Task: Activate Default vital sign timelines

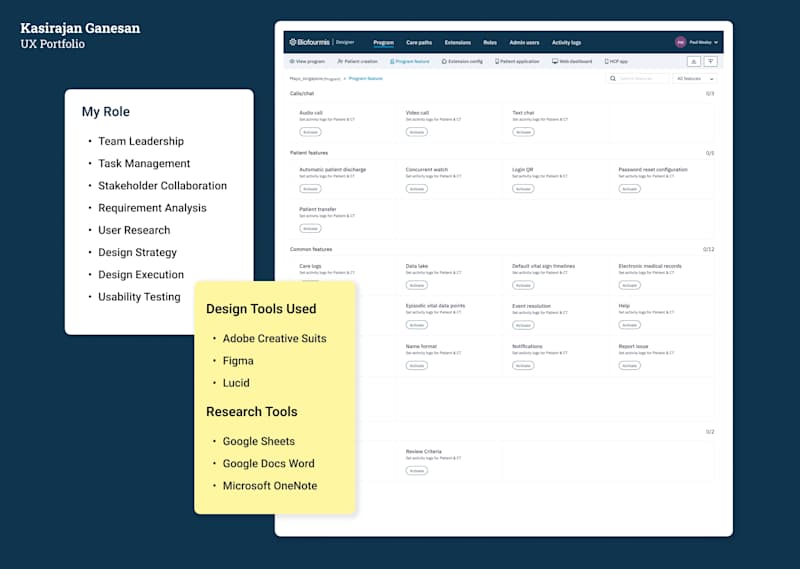Action: point(523,285)
